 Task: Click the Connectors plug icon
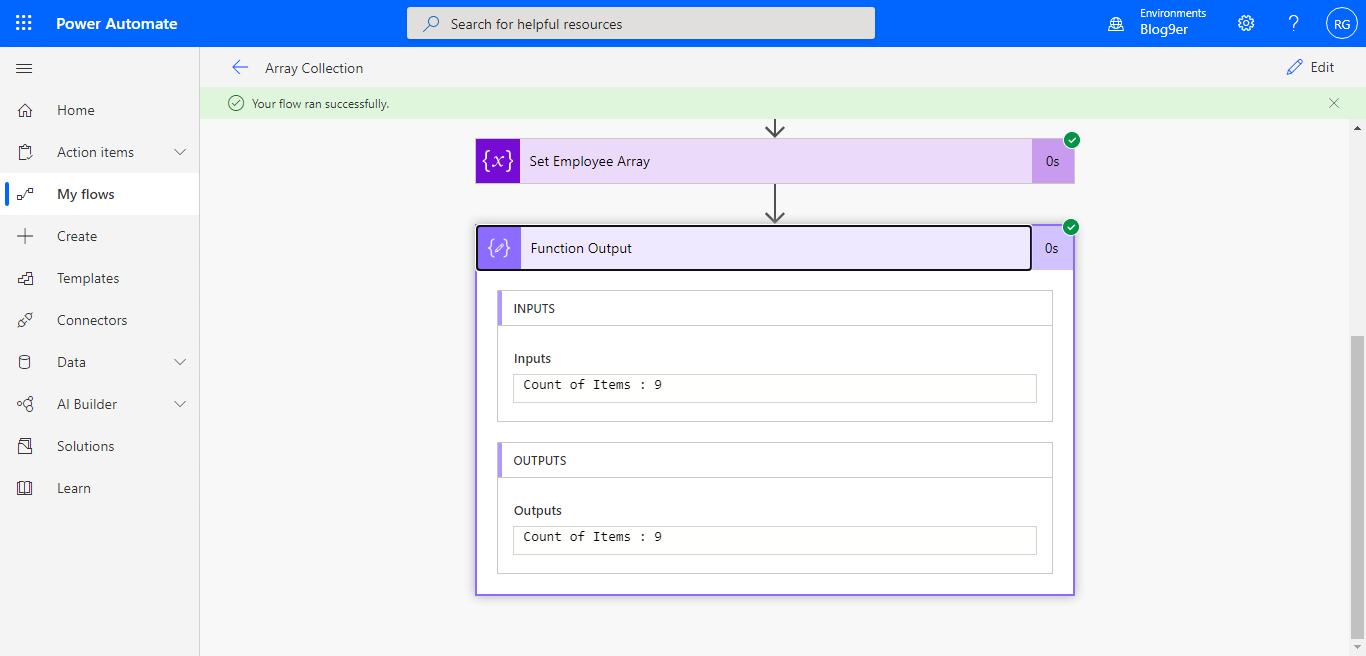[x=26, y=320]
